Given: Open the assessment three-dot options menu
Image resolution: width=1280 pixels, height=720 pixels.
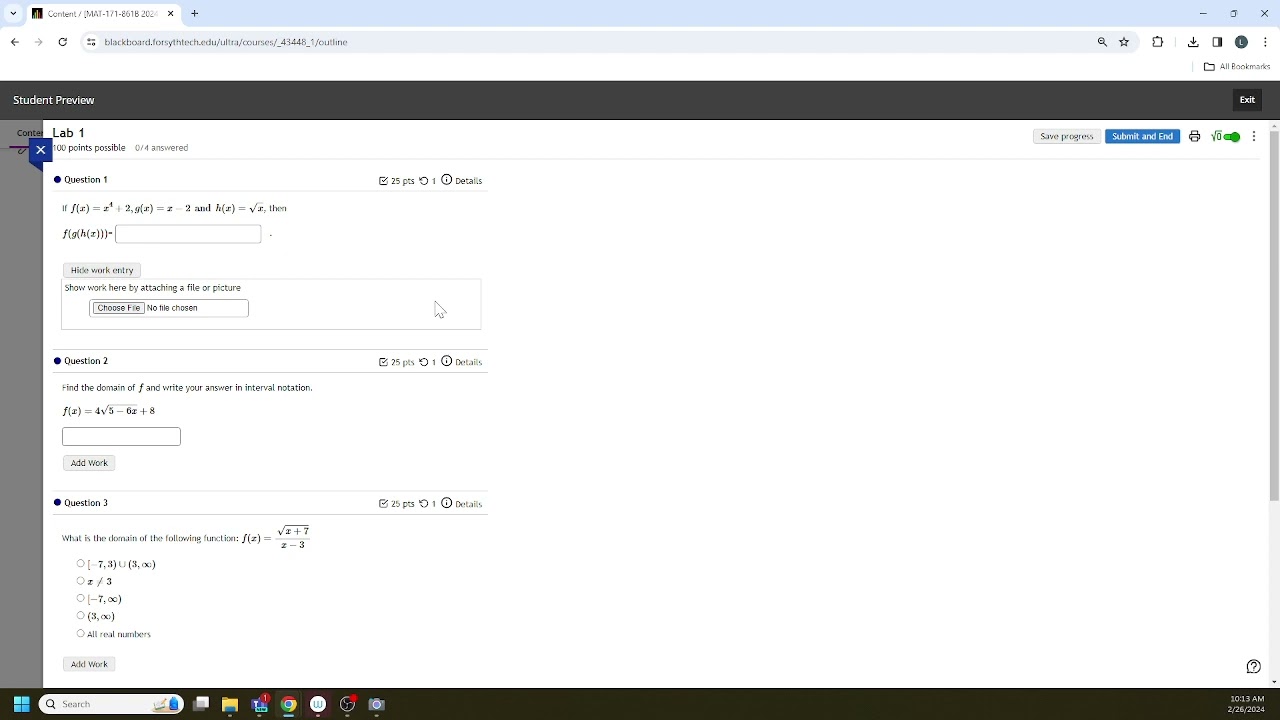Looking at the screenshot, I should [x=1254, y=136].
